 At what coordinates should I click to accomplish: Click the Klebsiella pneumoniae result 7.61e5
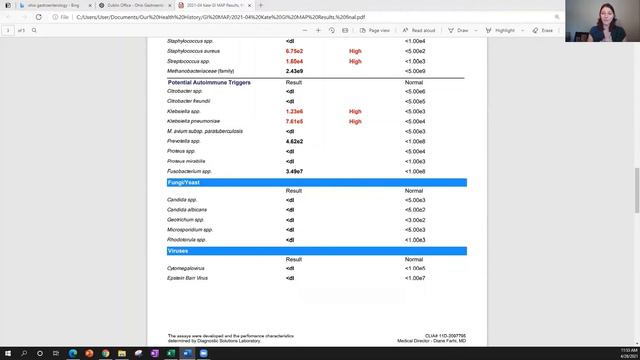[x=294, y=121]
